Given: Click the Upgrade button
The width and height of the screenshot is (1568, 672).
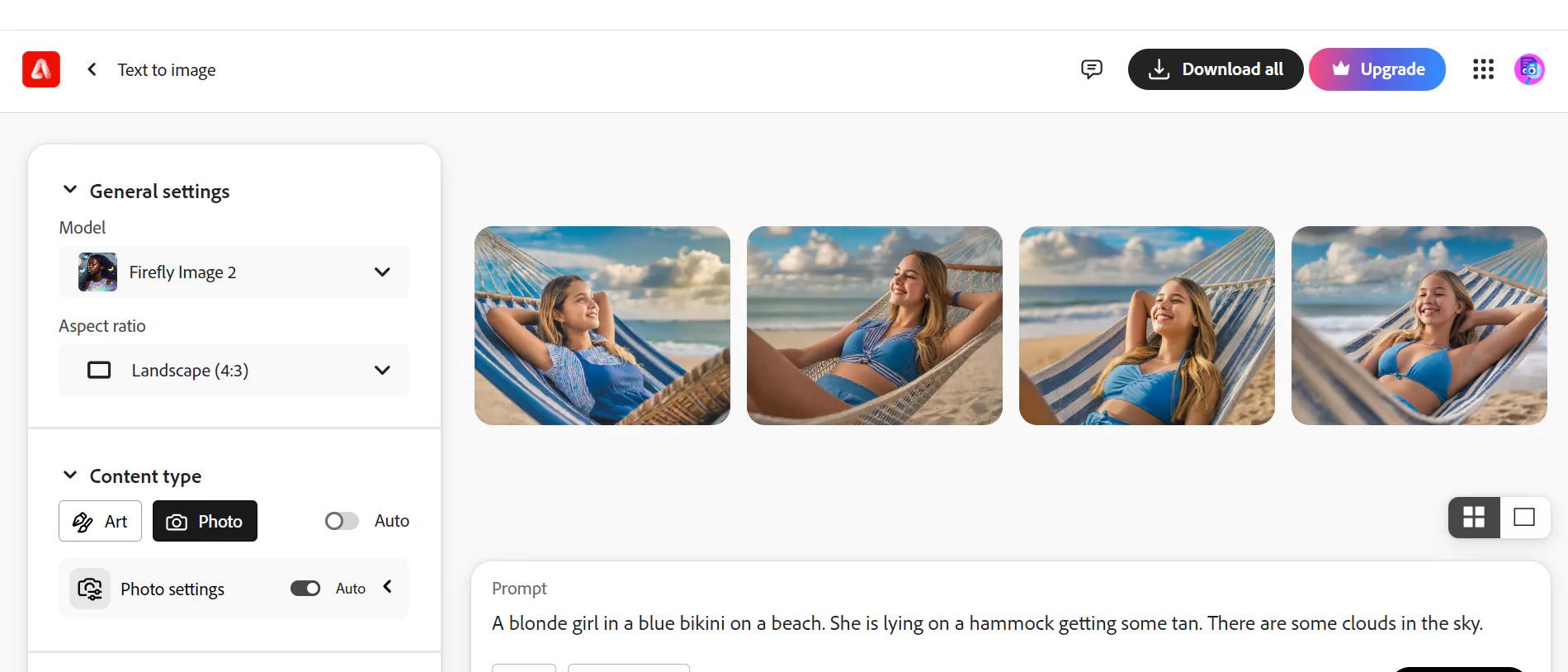Looking at the screenshot, I should 1377,69.
